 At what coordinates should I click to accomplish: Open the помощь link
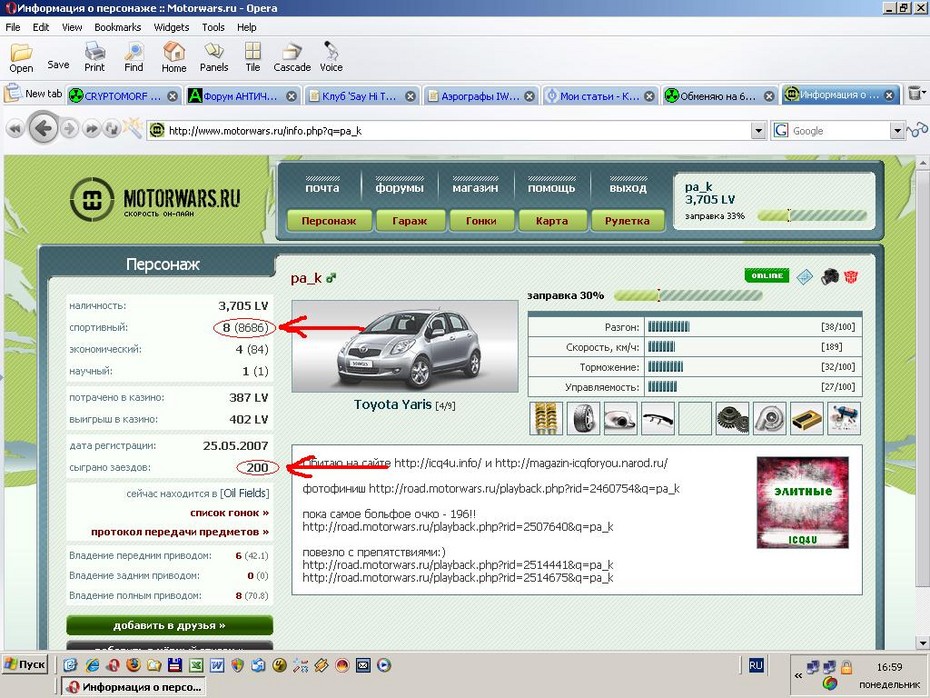click(x=552, y=187)
